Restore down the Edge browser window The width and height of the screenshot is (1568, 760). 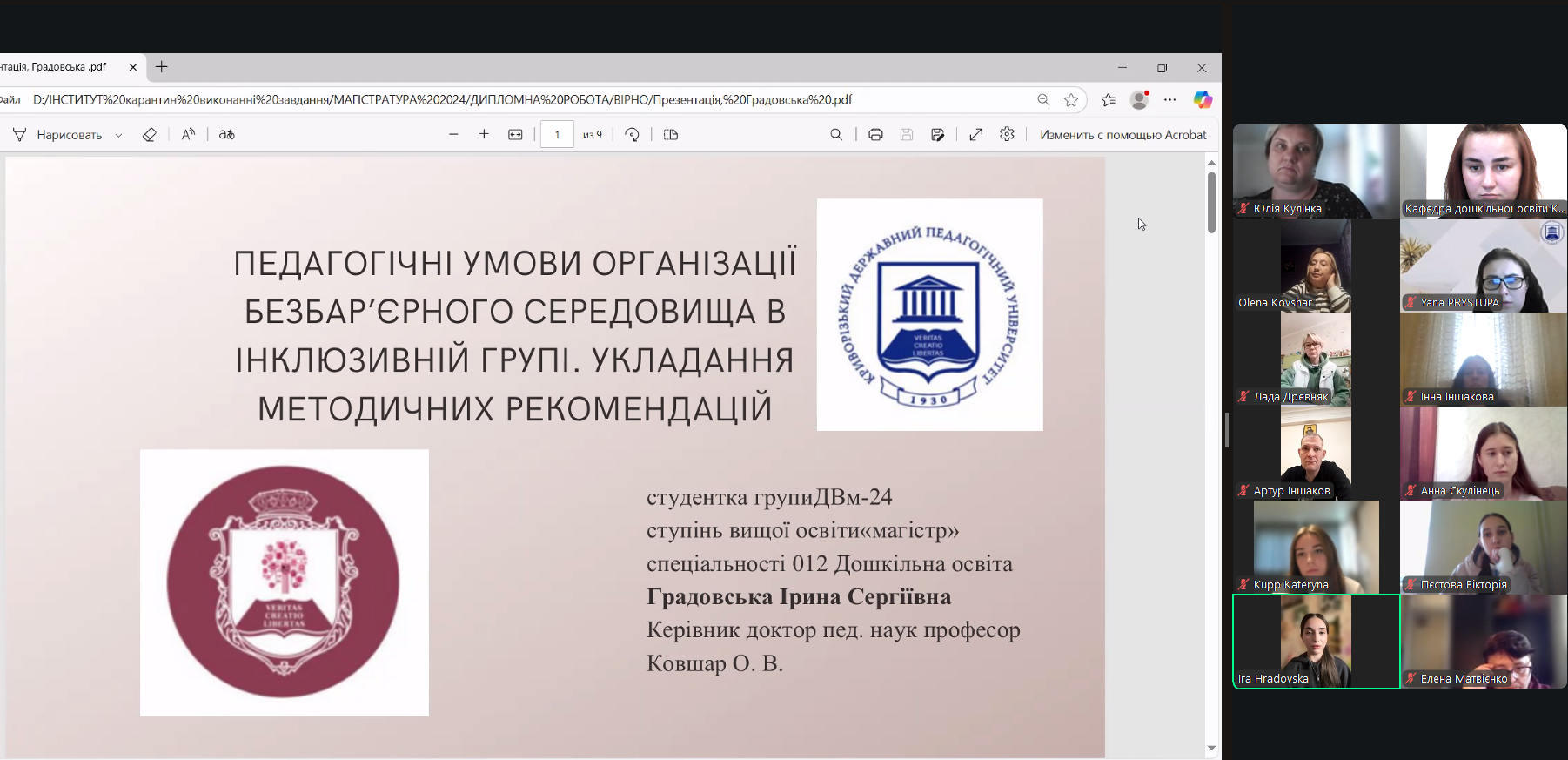[x=1162, y=68]
